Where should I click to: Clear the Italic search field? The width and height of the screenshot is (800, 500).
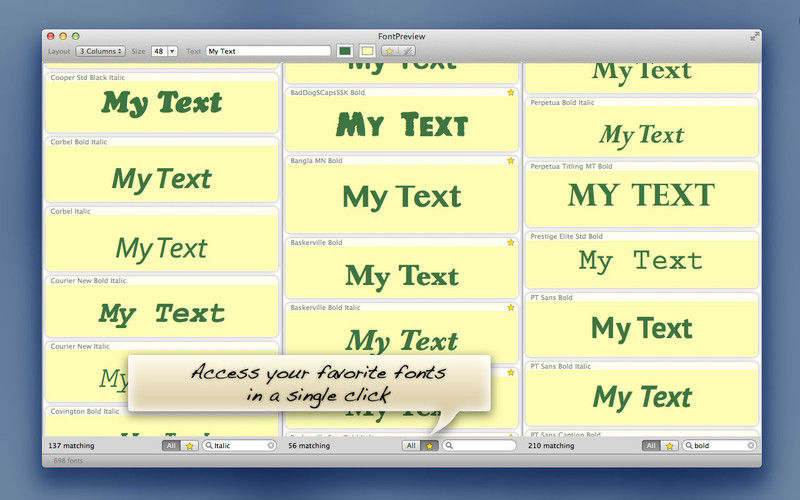point(270,445)
